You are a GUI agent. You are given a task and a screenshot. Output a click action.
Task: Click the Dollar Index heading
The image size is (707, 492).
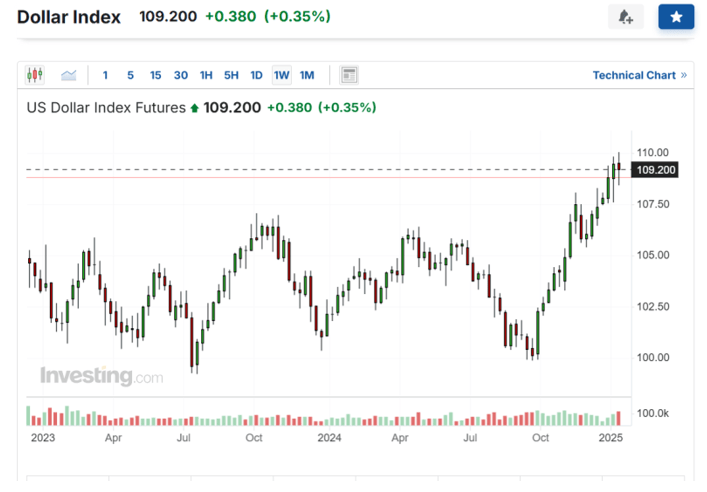[69, 17]
